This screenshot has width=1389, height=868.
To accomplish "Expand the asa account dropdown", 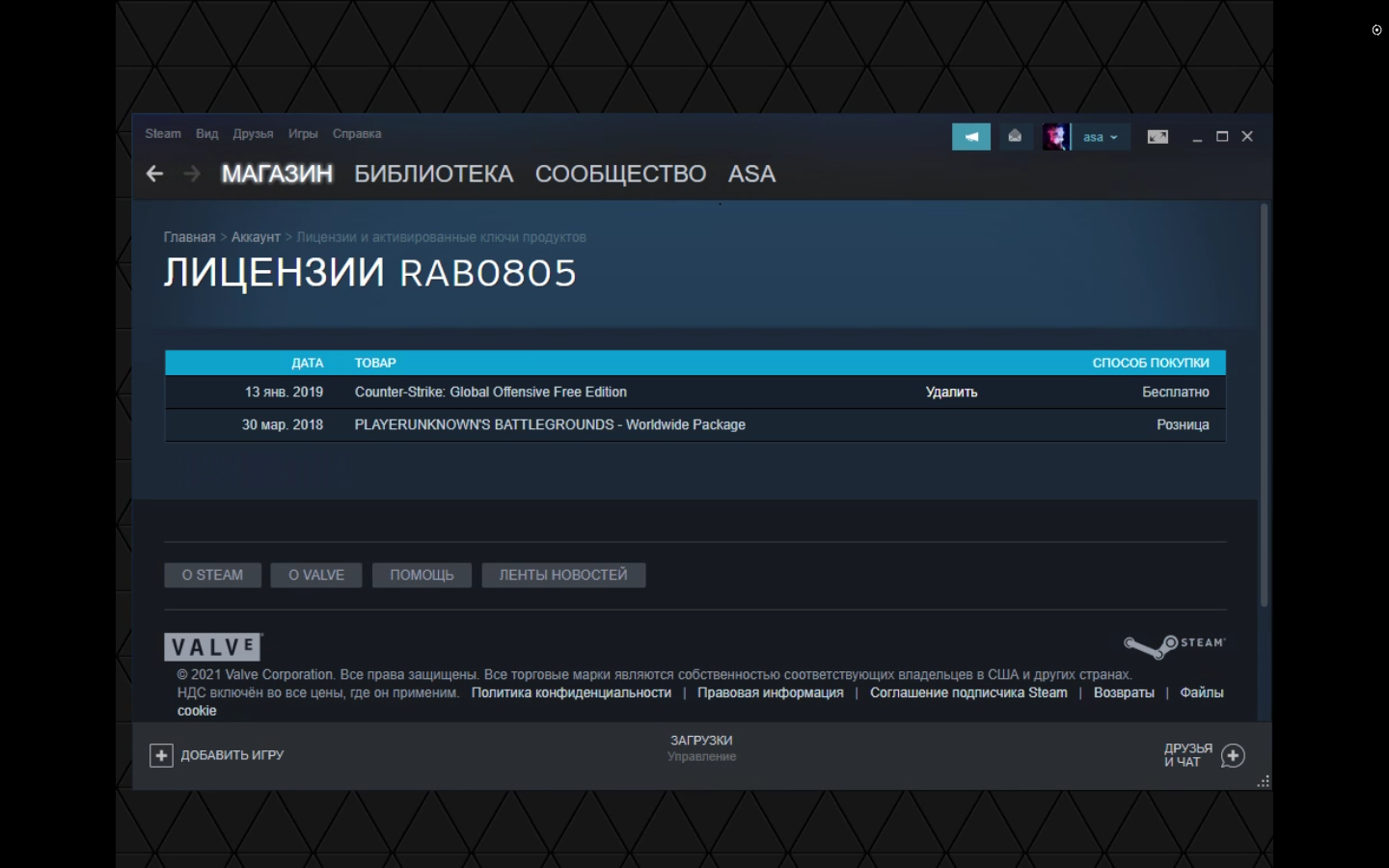I will tap(1101, 137).
